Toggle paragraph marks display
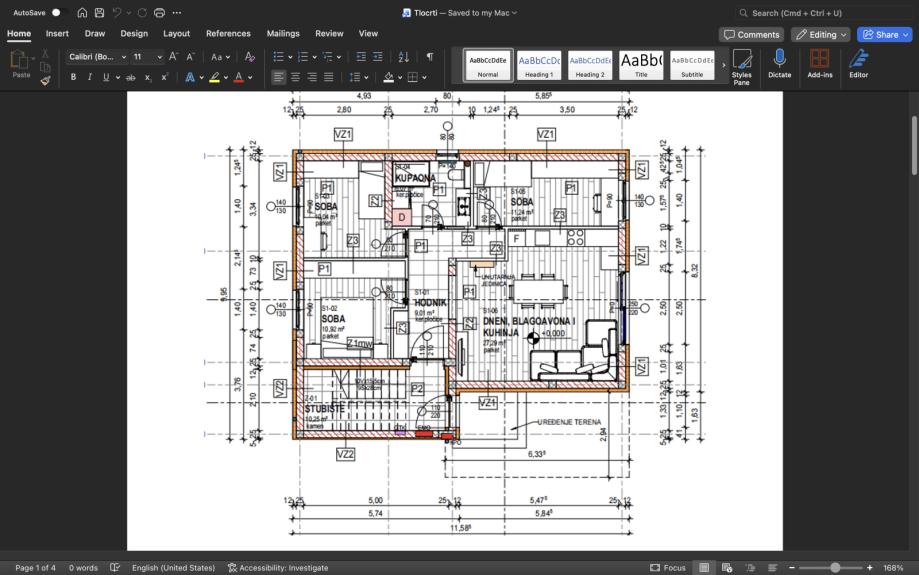The width and height of the screenshot is (919, 575). pyautogui.click(x=430, y=57)
